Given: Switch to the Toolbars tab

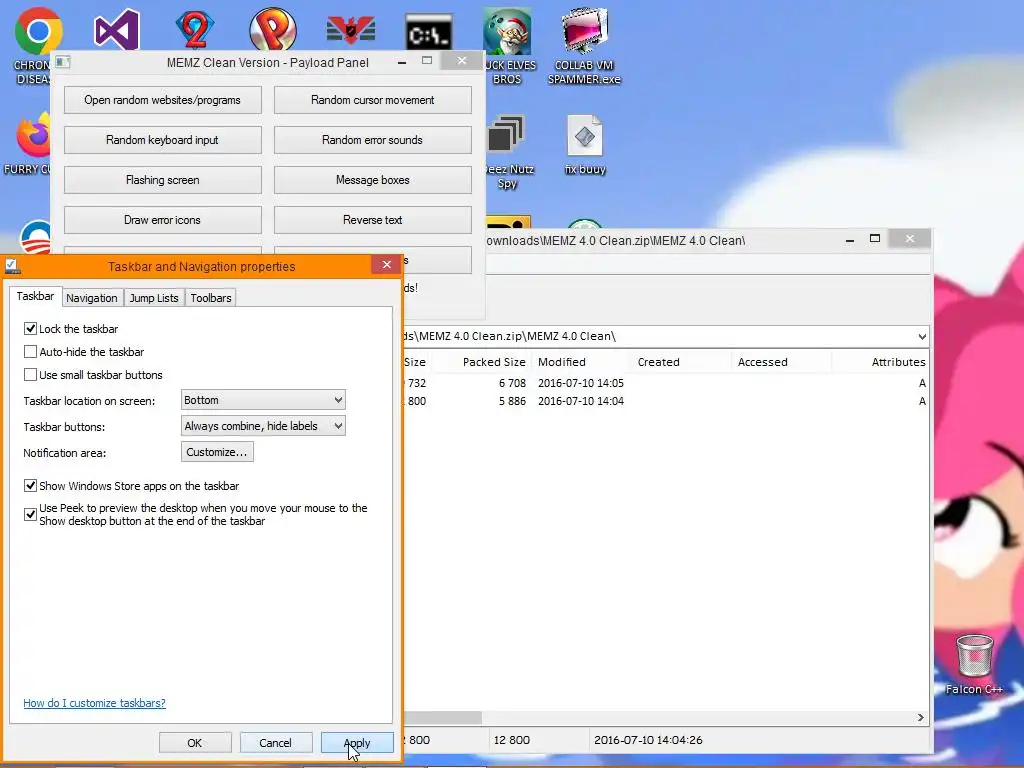Looking at the screenshot, I should click(211, 298).
